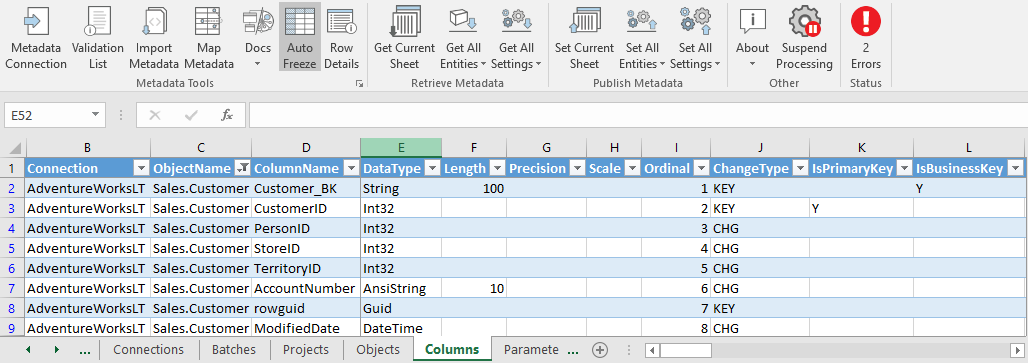Open the IsBusinessKey filter dropdown

click(x=1016, y=168)
